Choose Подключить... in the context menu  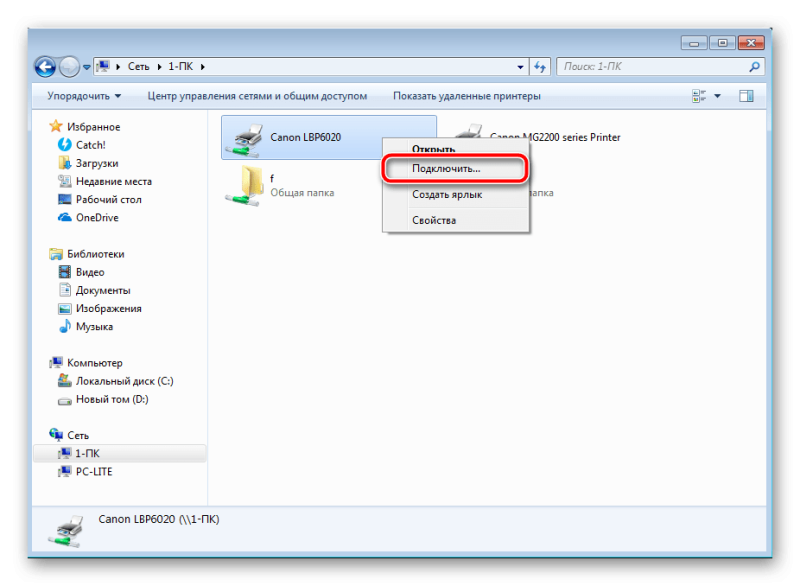click(455, 169)
